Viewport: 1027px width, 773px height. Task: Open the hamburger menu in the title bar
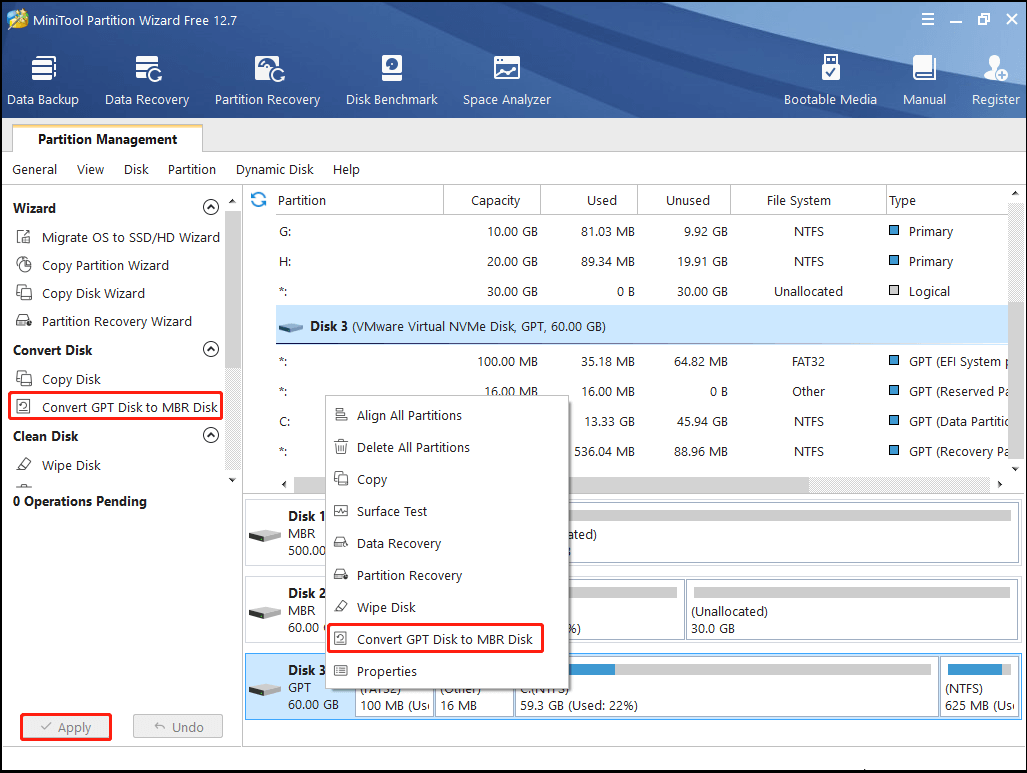(927, 20)
